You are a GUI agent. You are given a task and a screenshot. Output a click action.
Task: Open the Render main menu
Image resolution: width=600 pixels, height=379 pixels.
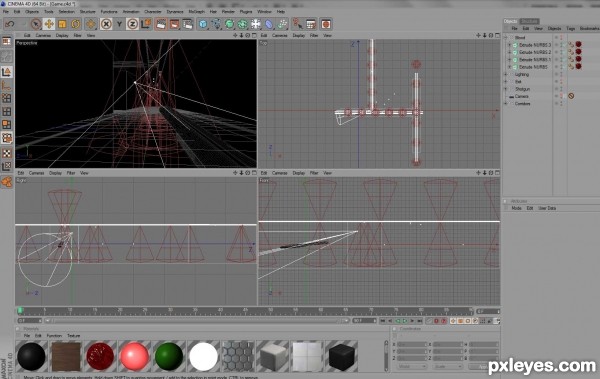228,12
